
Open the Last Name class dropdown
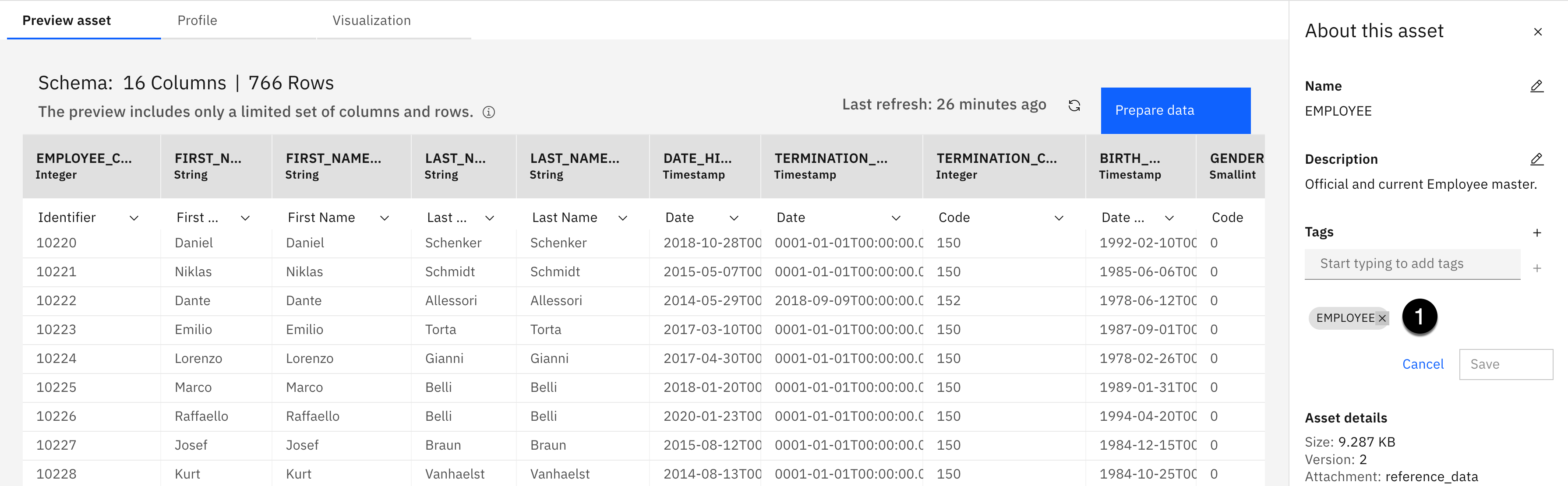623,218
